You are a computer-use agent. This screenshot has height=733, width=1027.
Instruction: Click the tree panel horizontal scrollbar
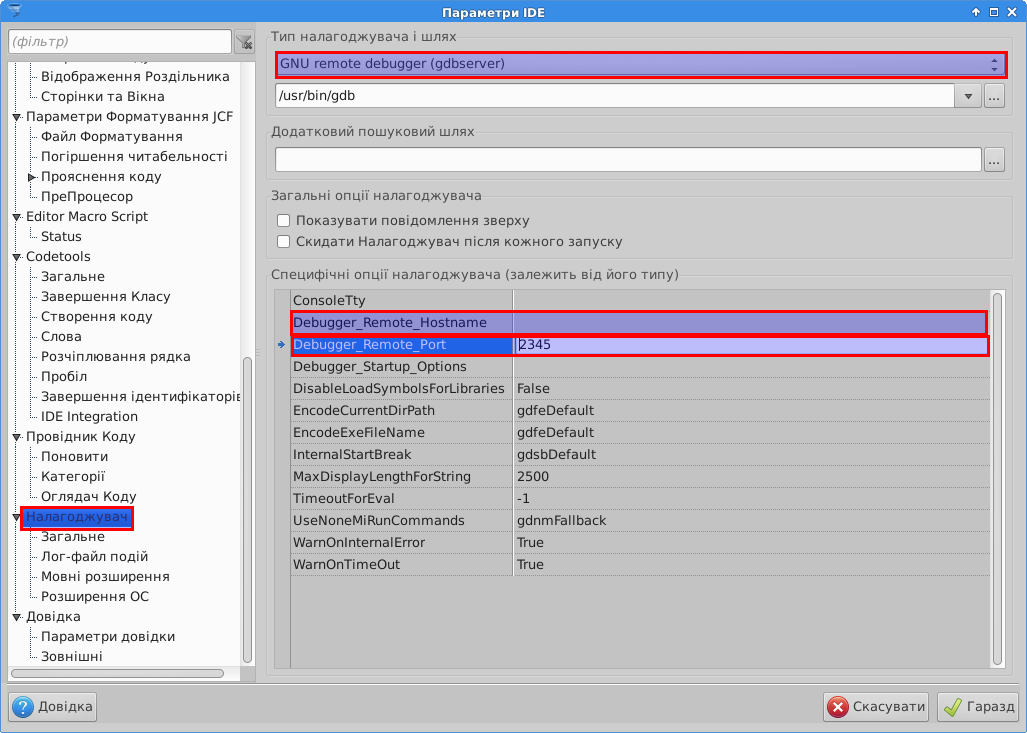(x=118, y=673)
